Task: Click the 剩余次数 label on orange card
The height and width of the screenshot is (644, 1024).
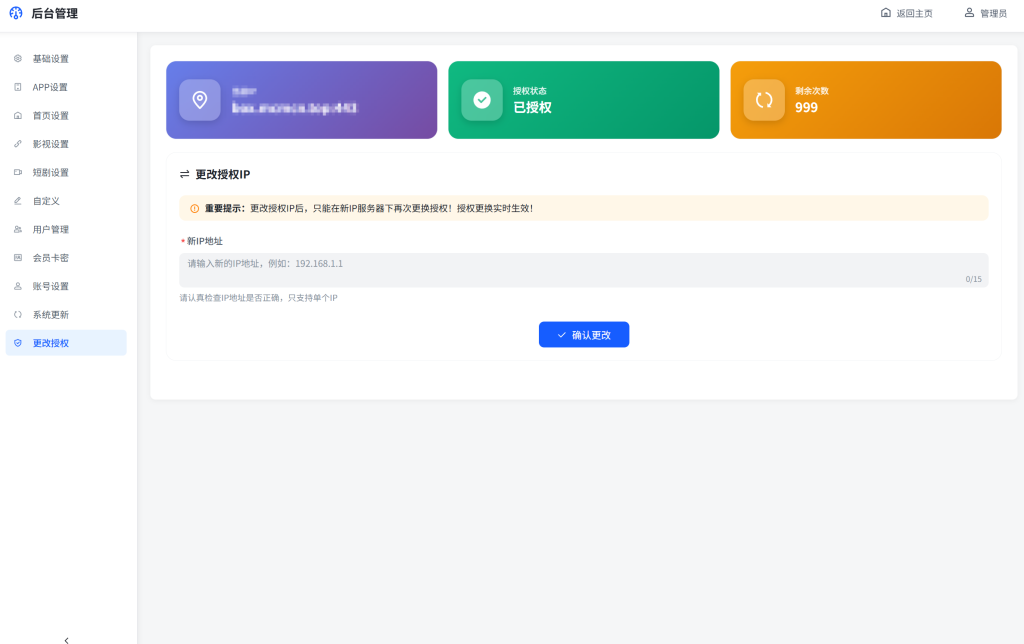Action: click(812, 91)
